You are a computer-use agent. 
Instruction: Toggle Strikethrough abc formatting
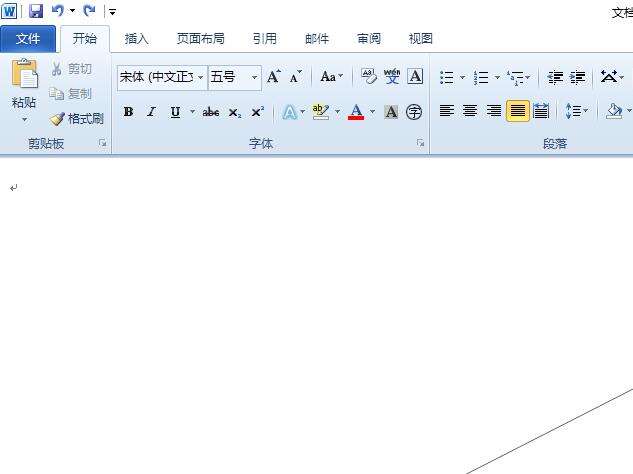tap(211, 112)
